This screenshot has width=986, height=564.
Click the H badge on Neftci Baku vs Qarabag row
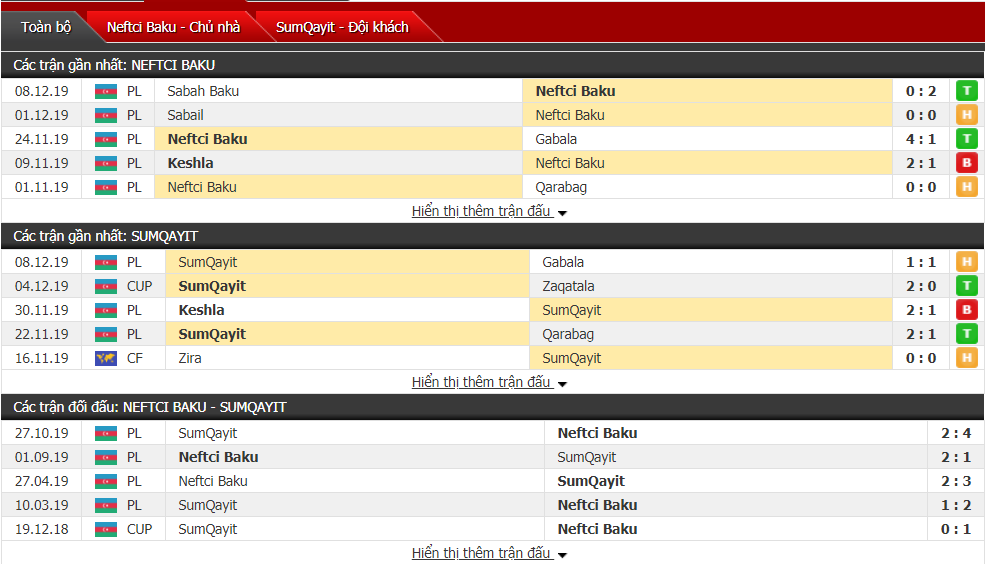click(x=967, y=187)
